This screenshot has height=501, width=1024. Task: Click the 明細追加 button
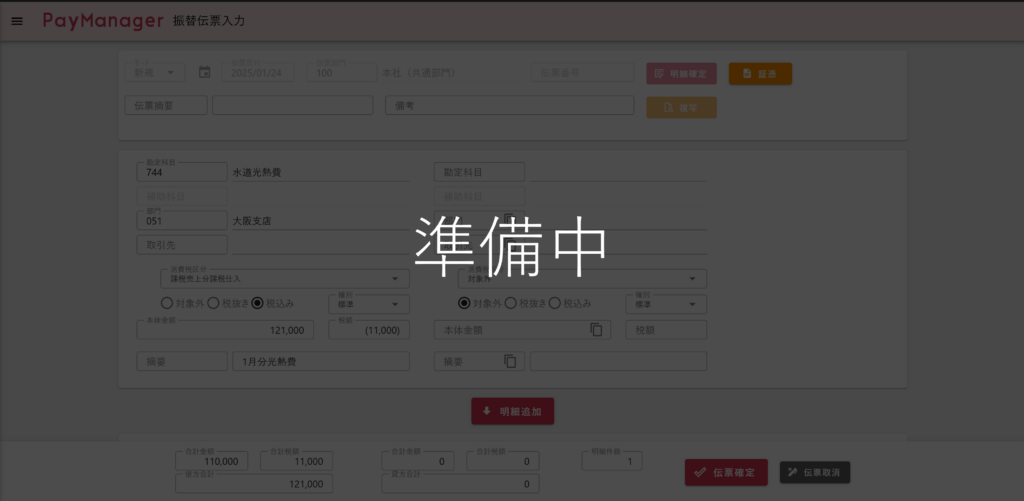point(513,412)
